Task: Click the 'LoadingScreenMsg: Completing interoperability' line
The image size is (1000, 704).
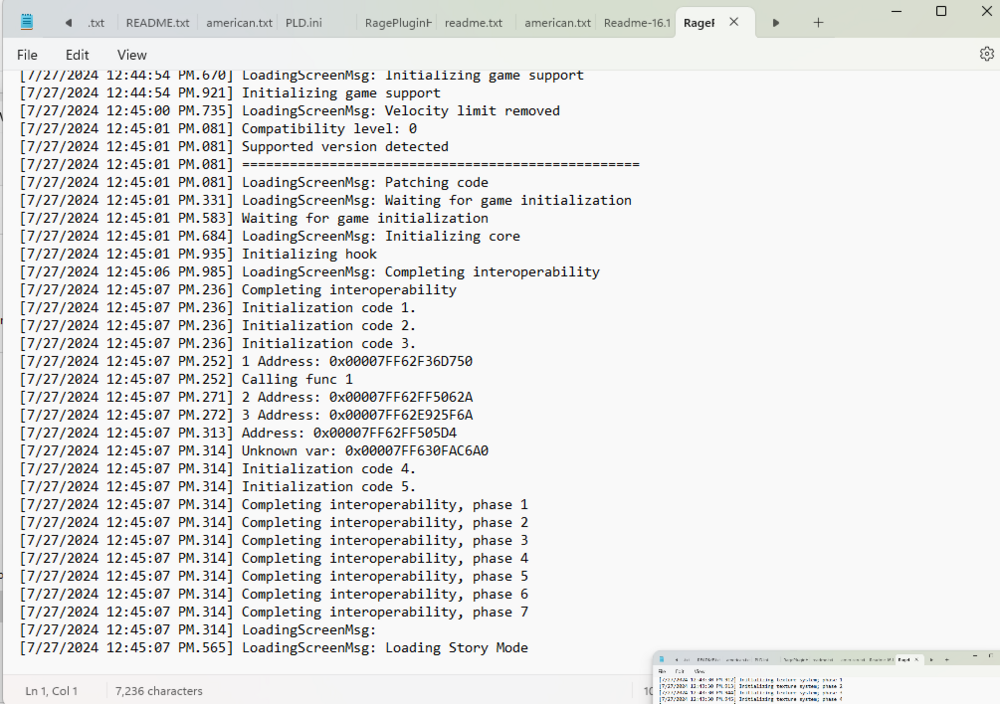Action: point(309,272)
